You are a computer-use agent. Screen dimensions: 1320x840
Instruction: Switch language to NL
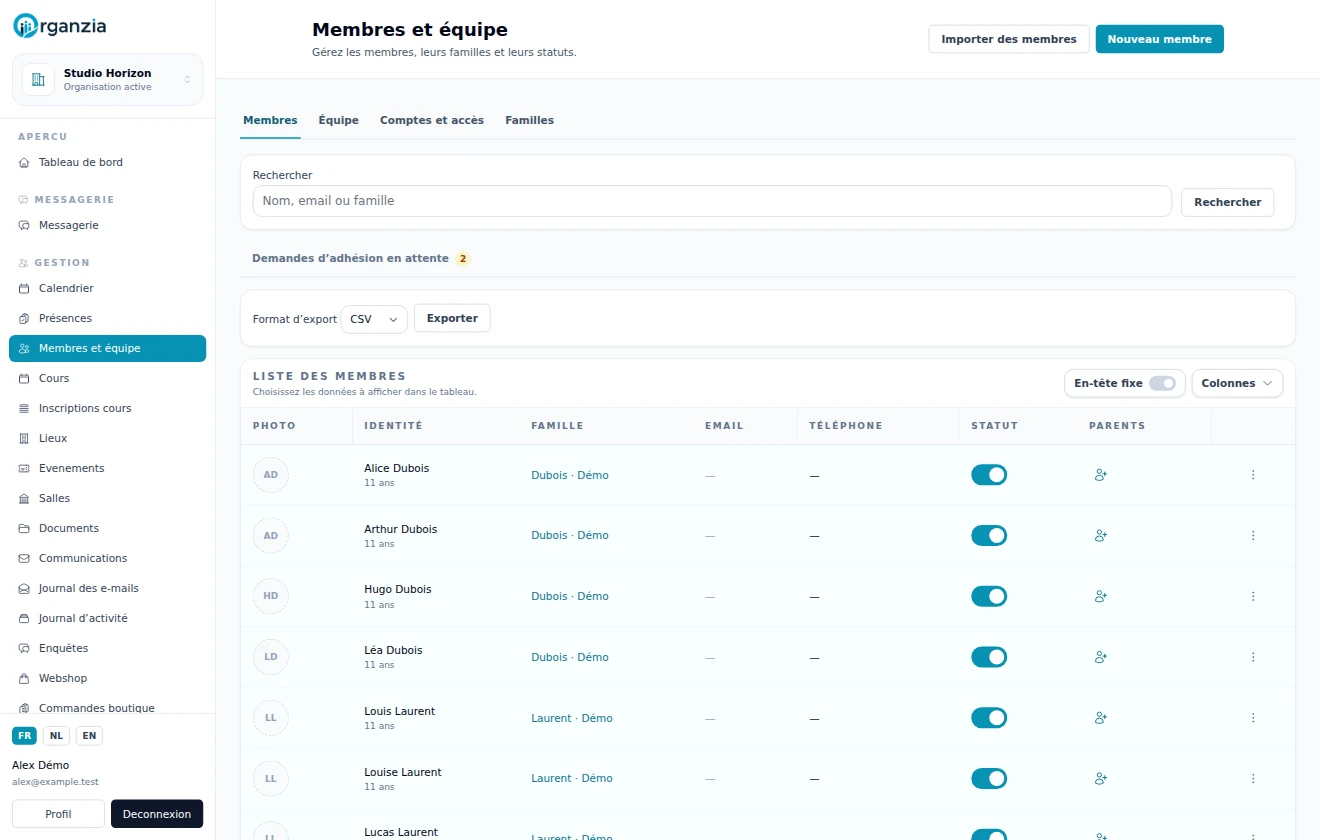(56, 736)
